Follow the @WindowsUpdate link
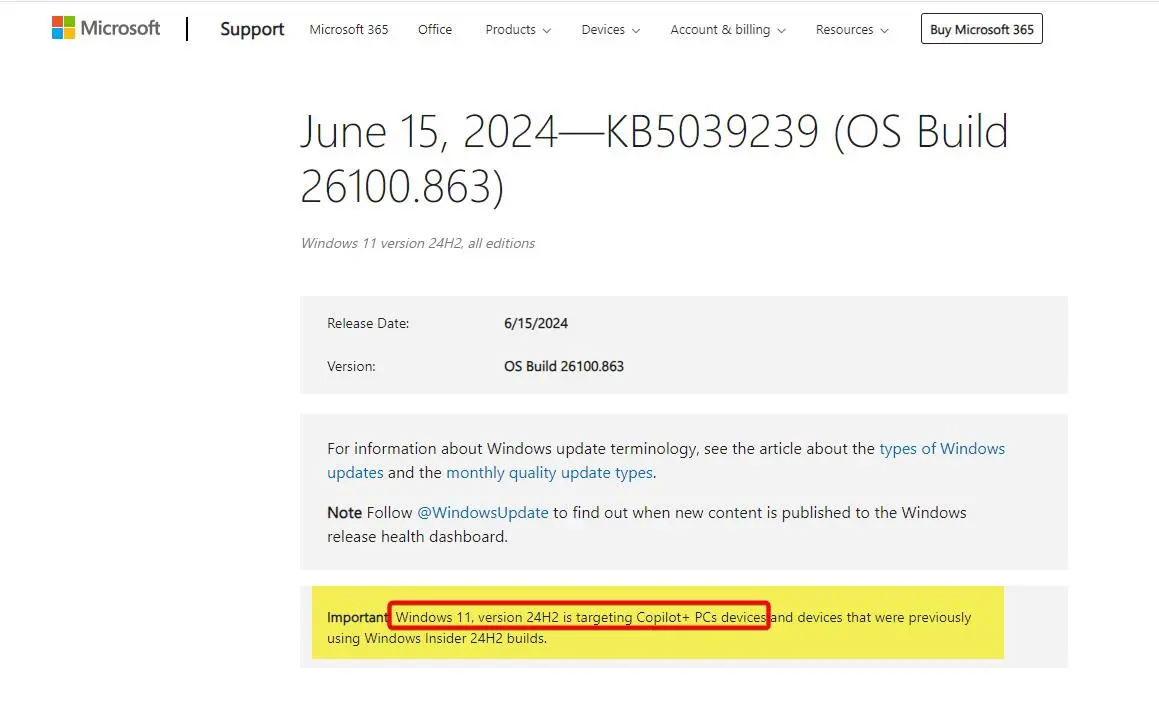This screenshot has height=705, width=1159. coord(483,512)
